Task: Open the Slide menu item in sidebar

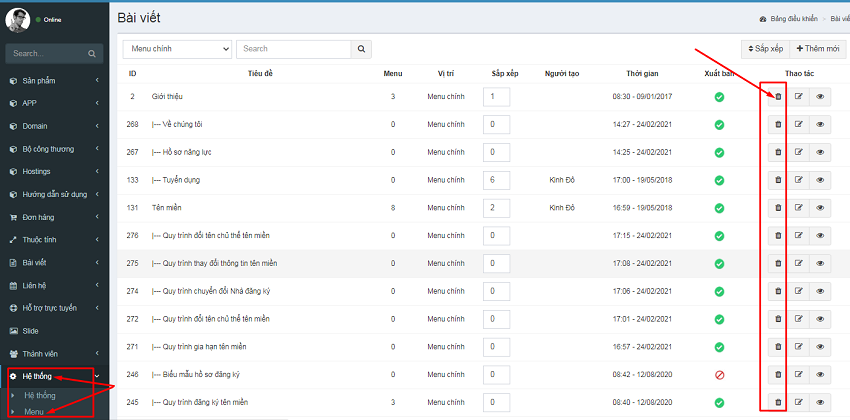Action: tap(31, 330)
